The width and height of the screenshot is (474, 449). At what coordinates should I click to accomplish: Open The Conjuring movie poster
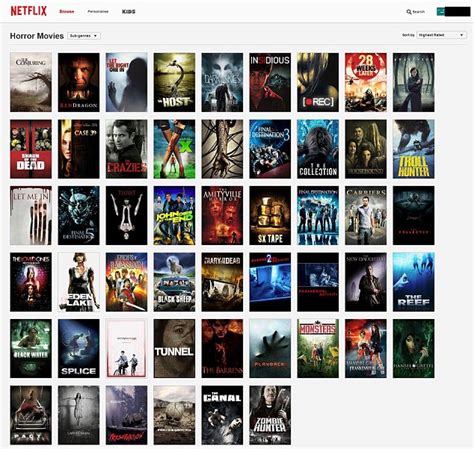[31, 82]
